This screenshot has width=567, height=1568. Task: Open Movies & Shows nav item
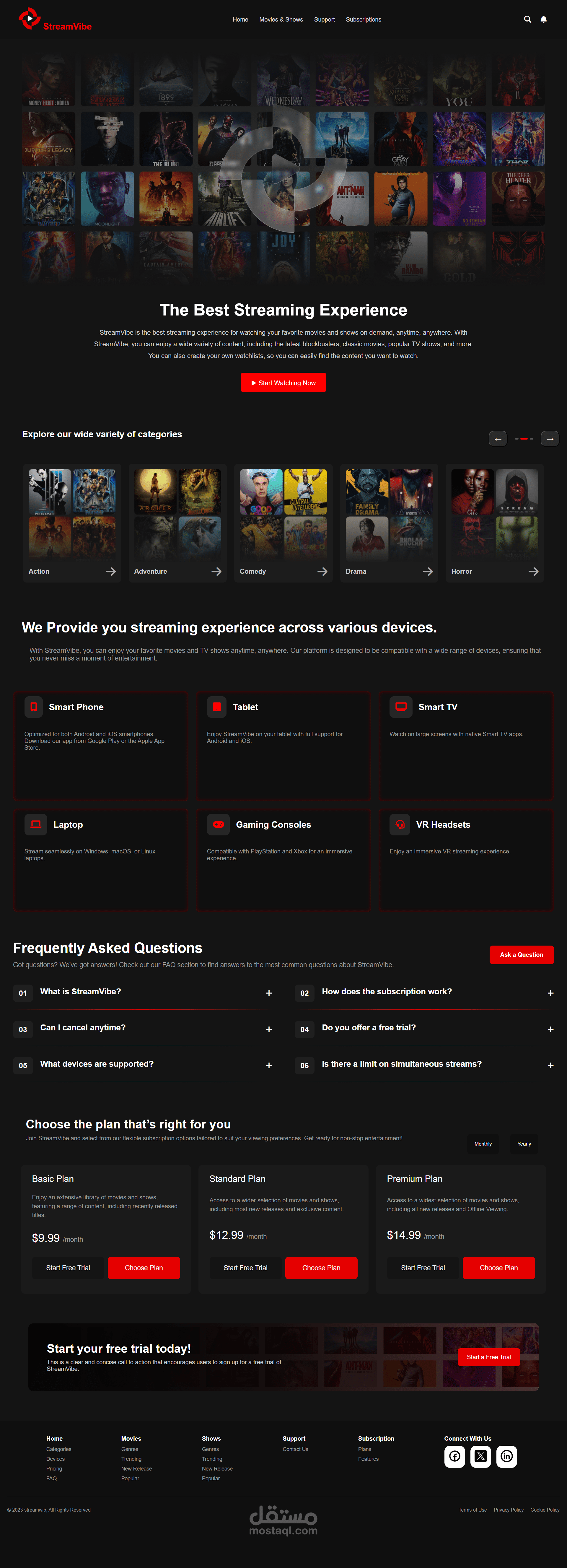[x=281, y=19]
